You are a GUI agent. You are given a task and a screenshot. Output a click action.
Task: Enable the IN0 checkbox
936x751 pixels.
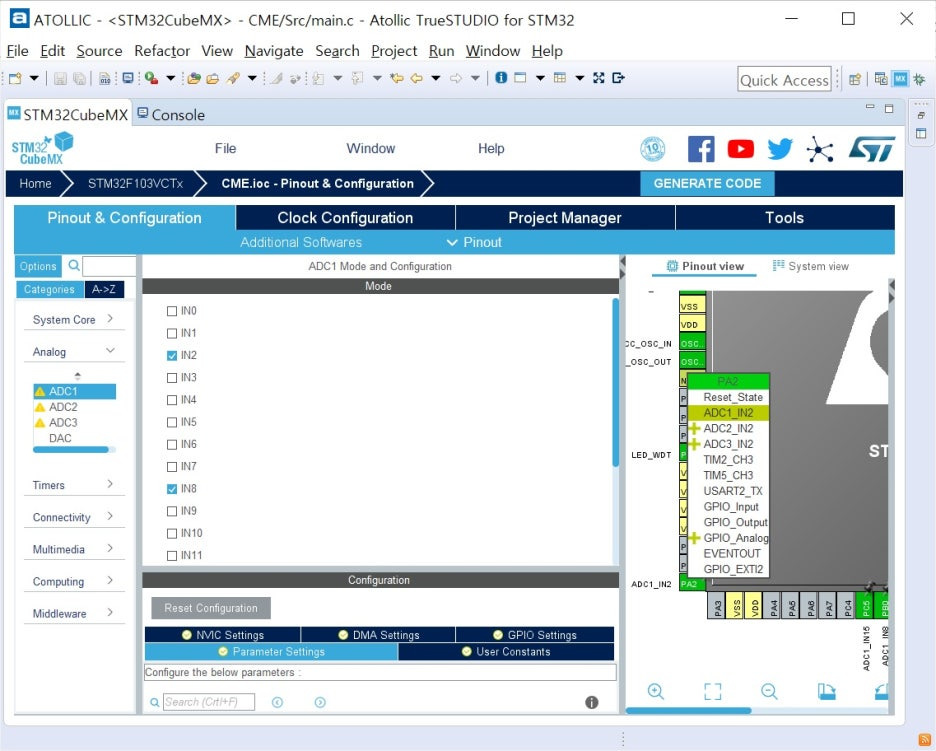tap(172, 311)
